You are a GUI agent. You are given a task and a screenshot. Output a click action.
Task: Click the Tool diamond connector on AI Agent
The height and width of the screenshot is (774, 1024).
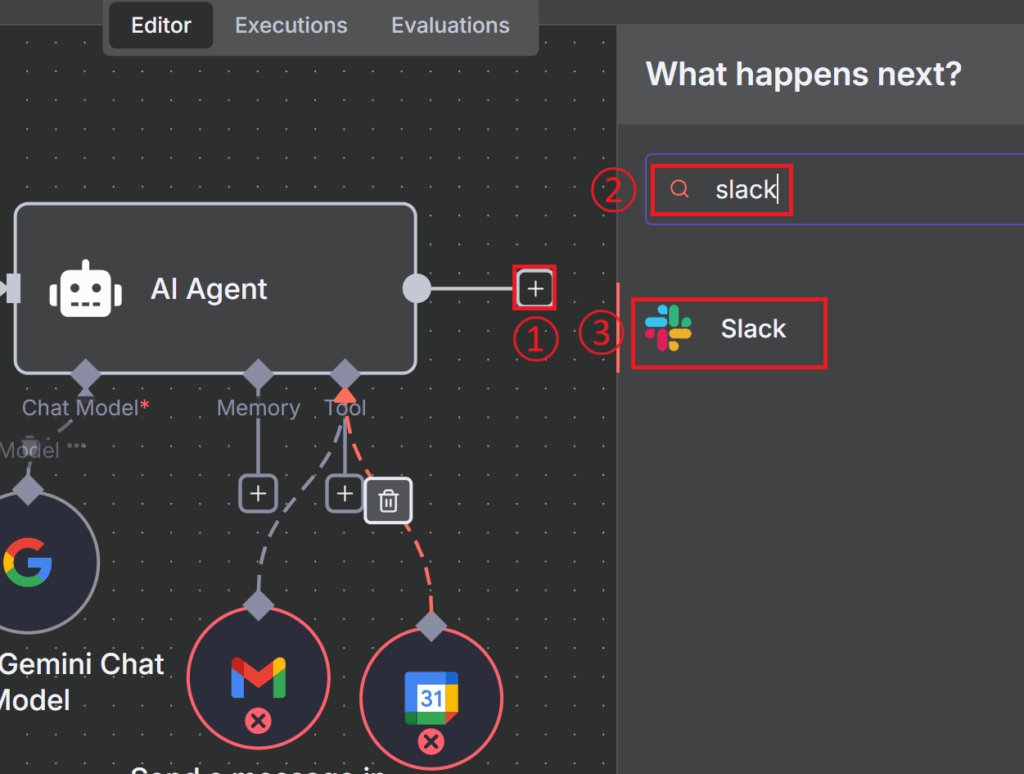pyautogui.click(x=345, y=373)
